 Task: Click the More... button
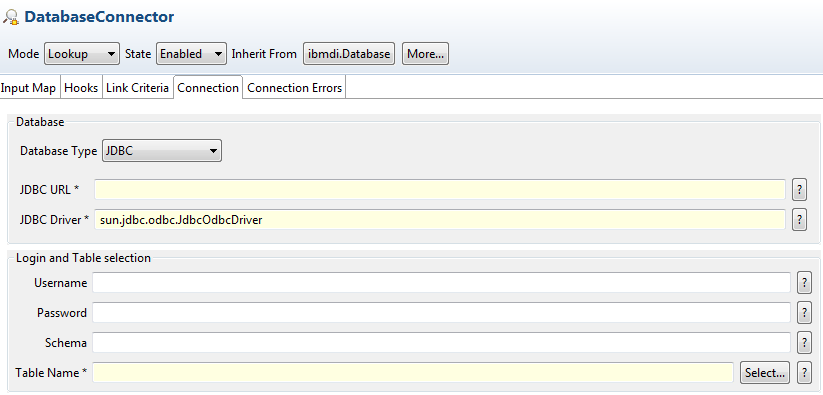click(425, 54)
